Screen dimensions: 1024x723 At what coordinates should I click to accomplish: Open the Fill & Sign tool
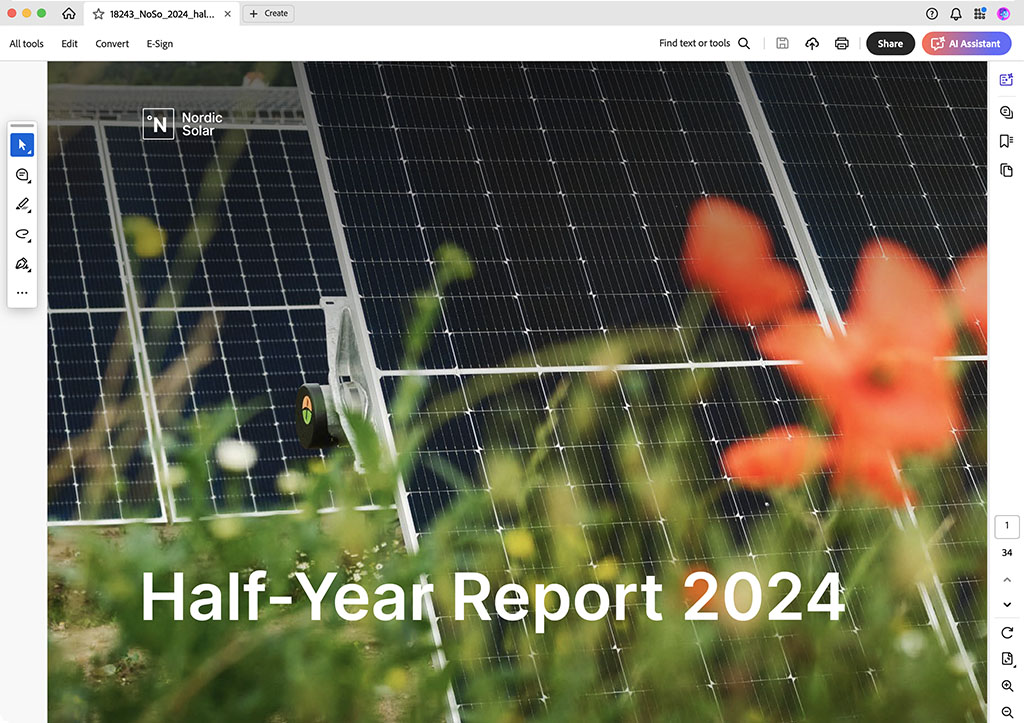point(22,265)
